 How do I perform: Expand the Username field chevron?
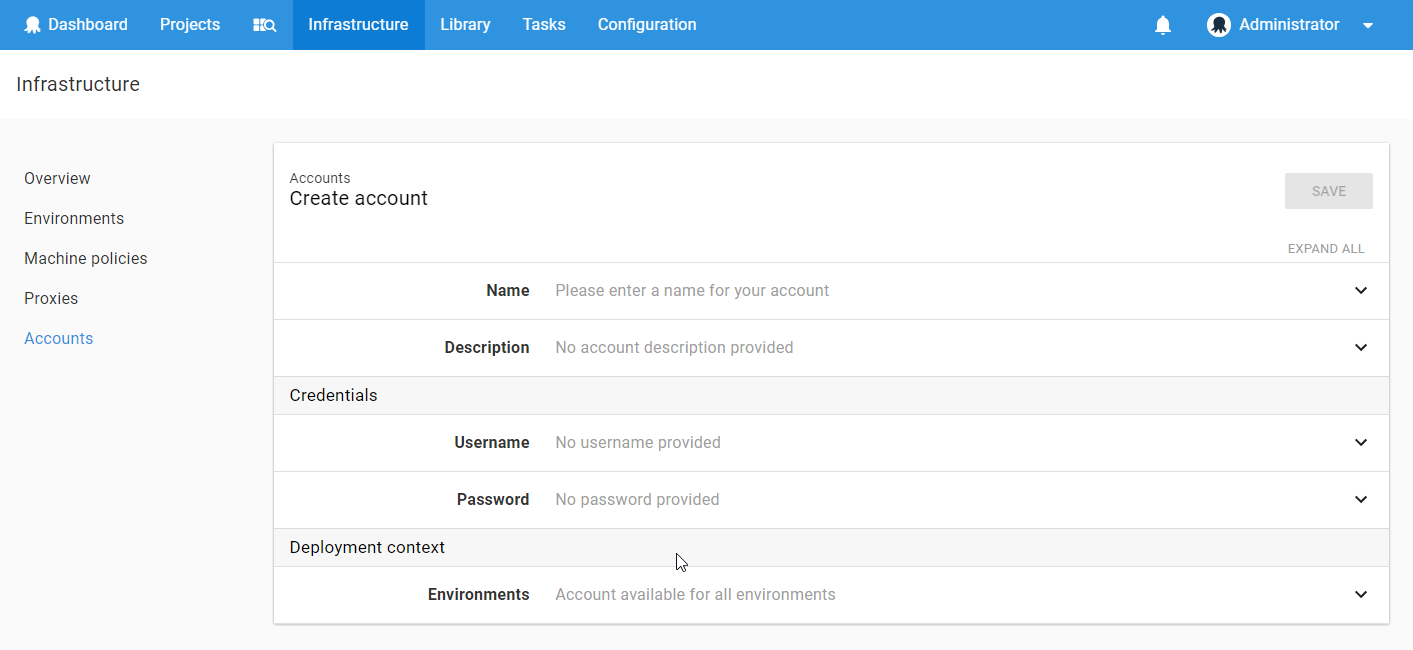point(1361,443)
